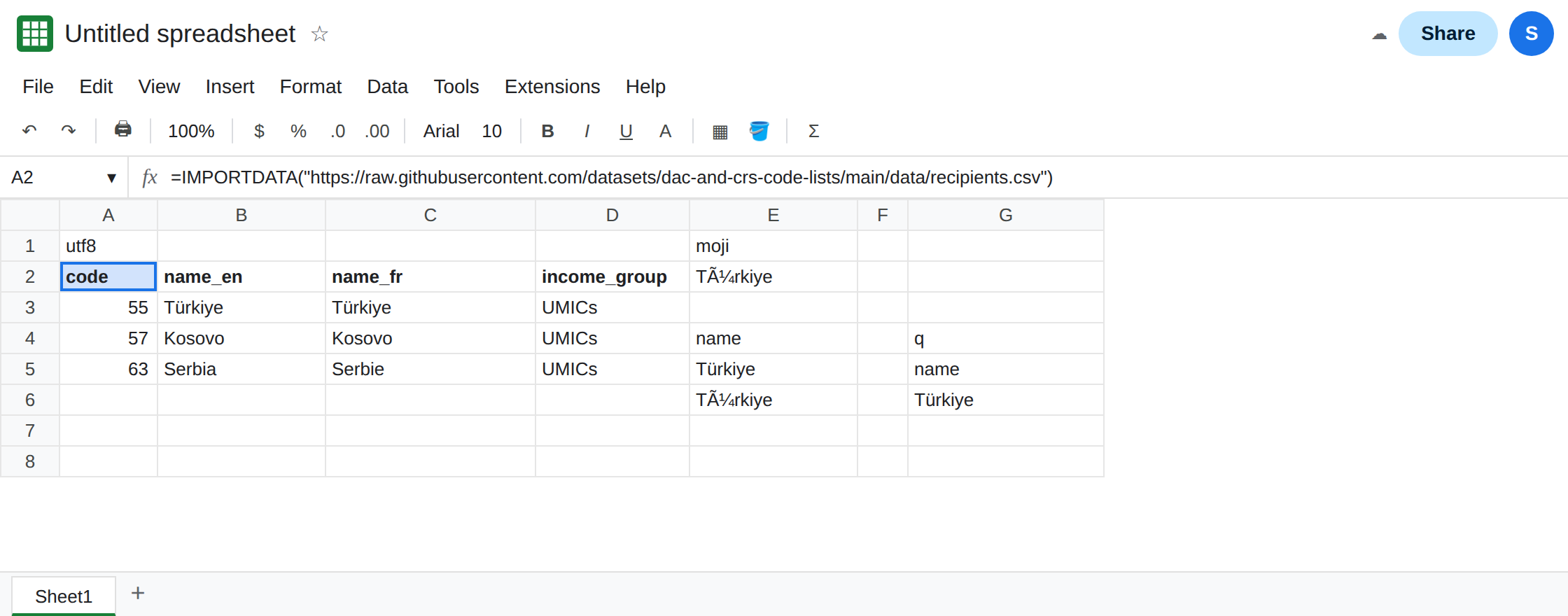Select the cell containing income_group

(612, 276)
